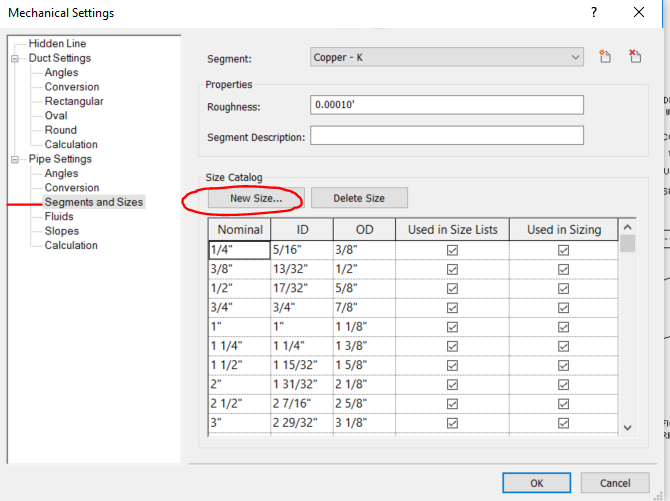Close the Mechanical Settings dialog

(639, 12)
